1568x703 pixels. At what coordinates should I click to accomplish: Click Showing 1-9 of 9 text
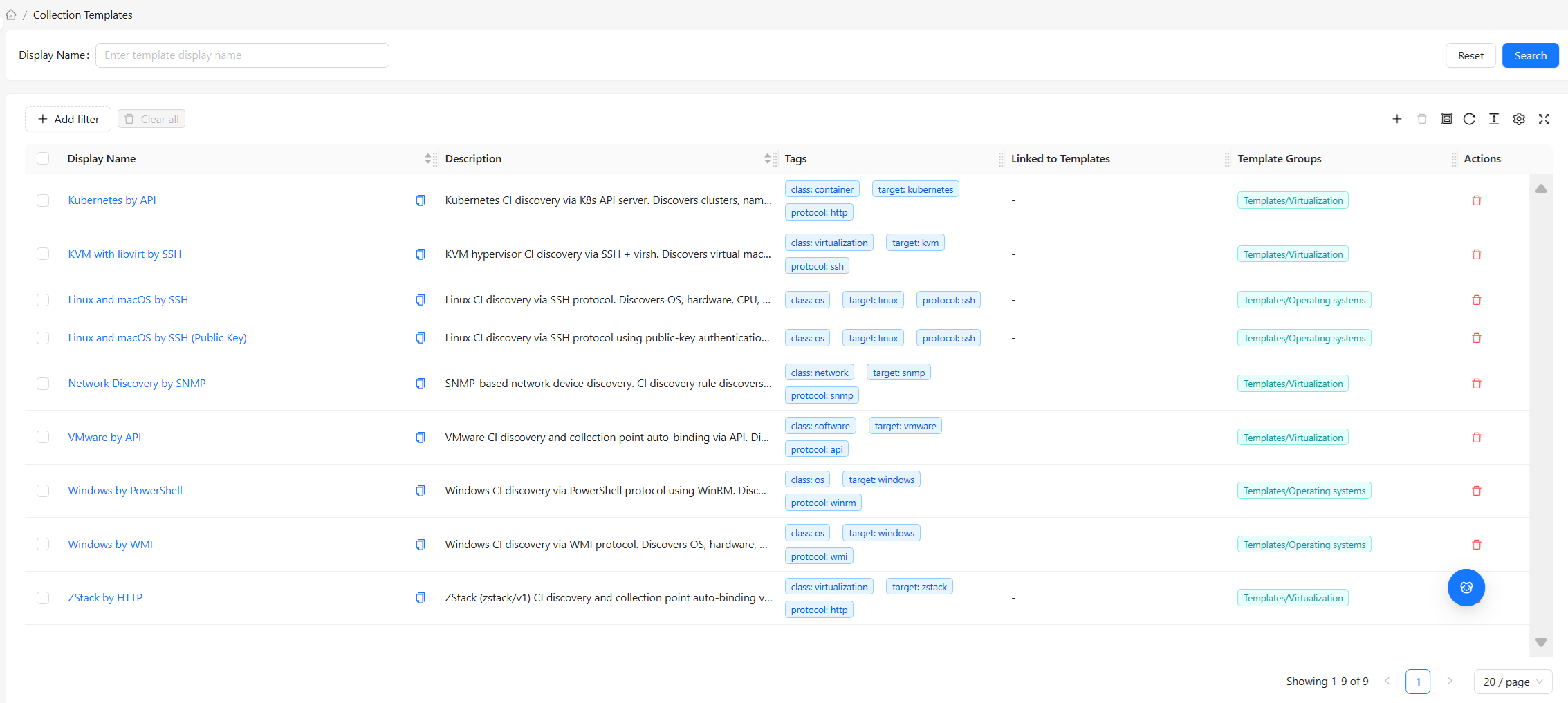[1327, 682]
